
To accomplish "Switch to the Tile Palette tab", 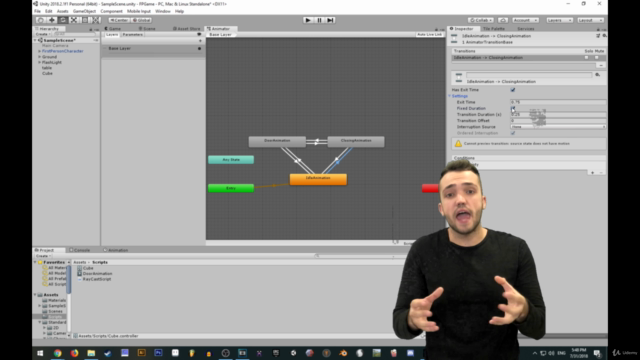I will tap(493, 29).
